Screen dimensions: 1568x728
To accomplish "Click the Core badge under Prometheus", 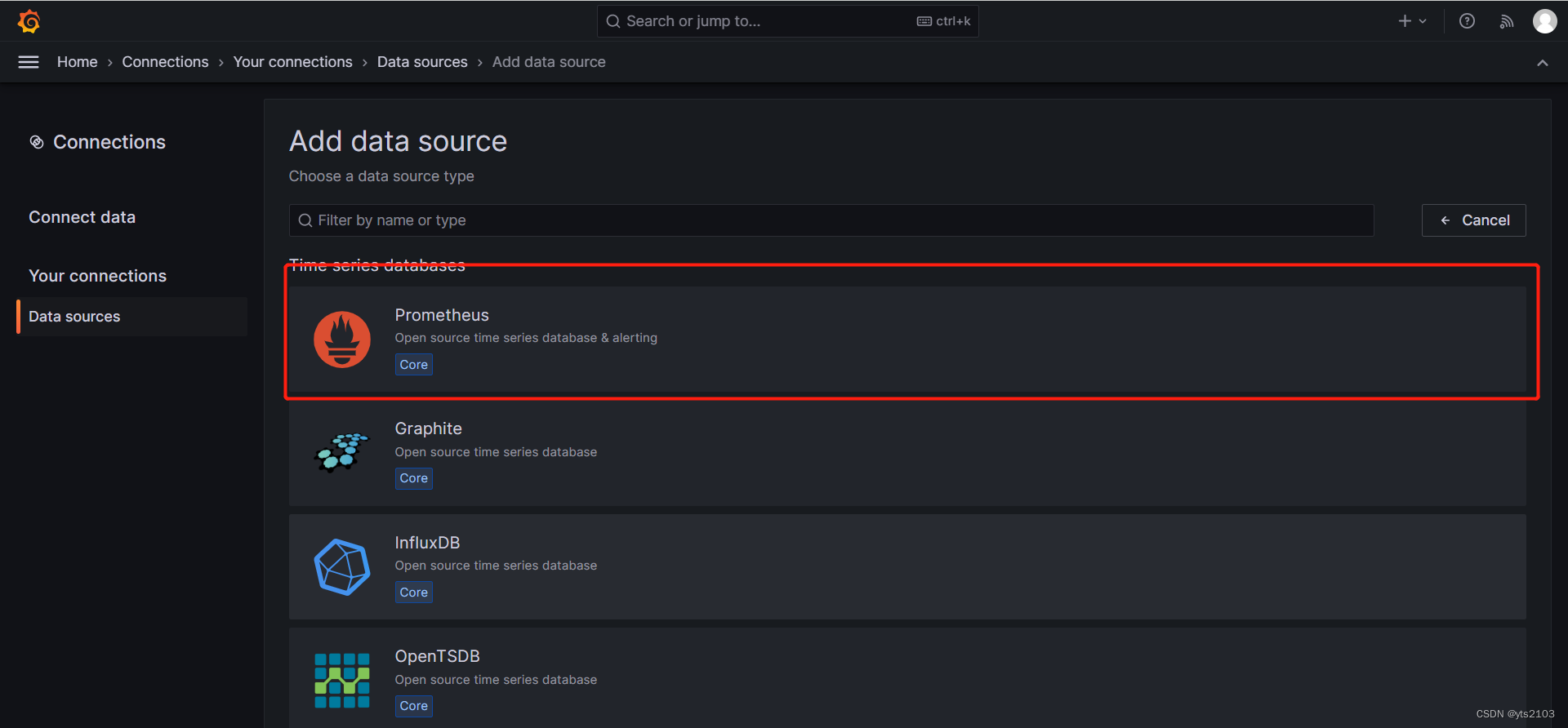I will pyautogui.click(x=414, y=365).
